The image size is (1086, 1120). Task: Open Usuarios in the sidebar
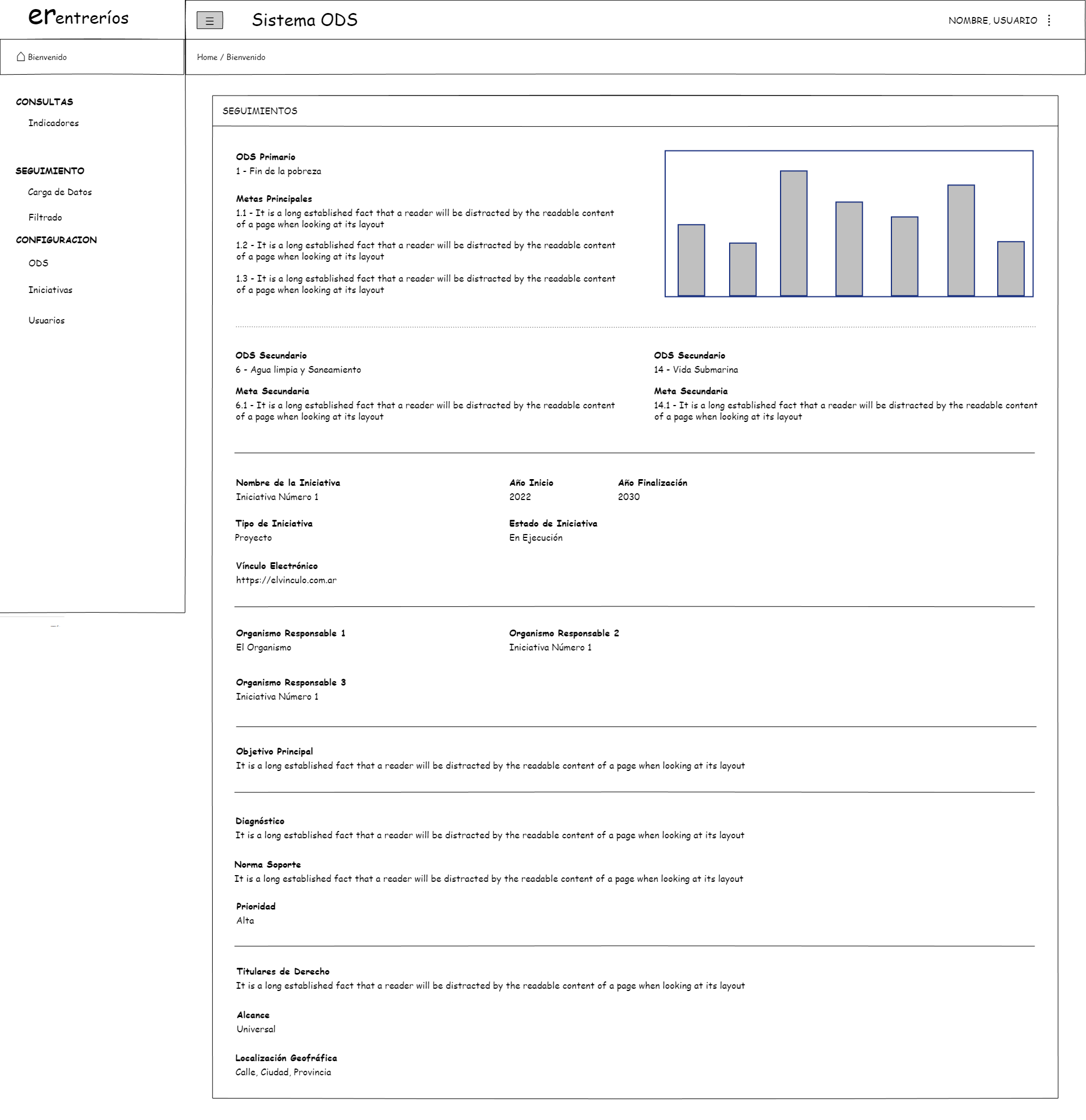click(x=46, y=320)
